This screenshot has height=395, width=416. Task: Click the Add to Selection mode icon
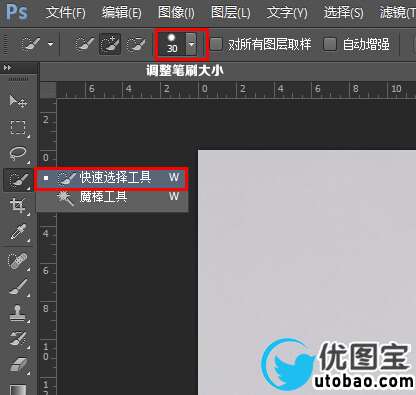click(x=110, y=44)
